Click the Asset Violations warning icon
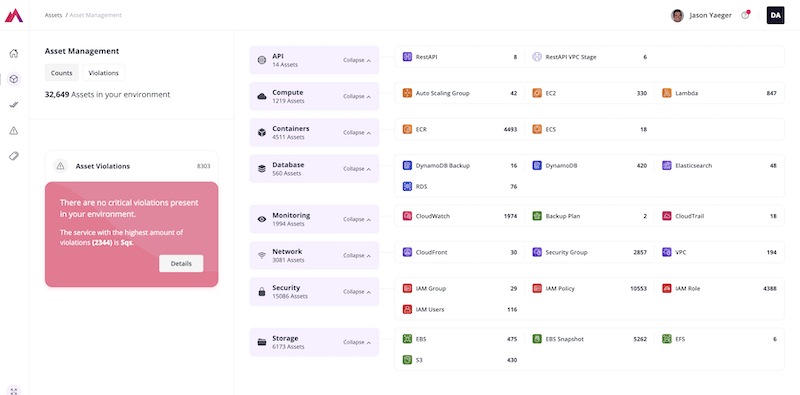 [61, 166]
